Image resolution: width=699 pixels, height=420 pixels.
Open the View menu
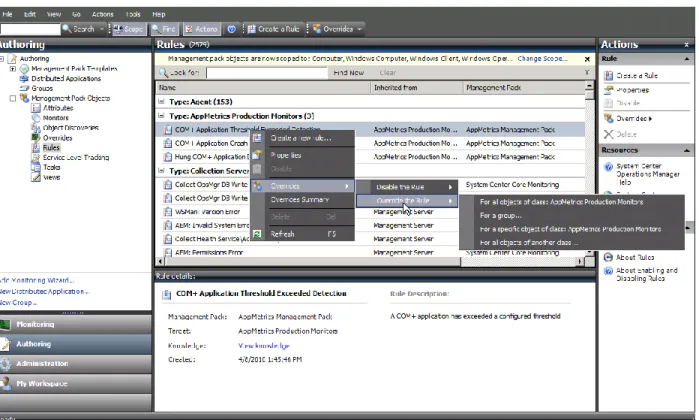[x=53, y=14]
